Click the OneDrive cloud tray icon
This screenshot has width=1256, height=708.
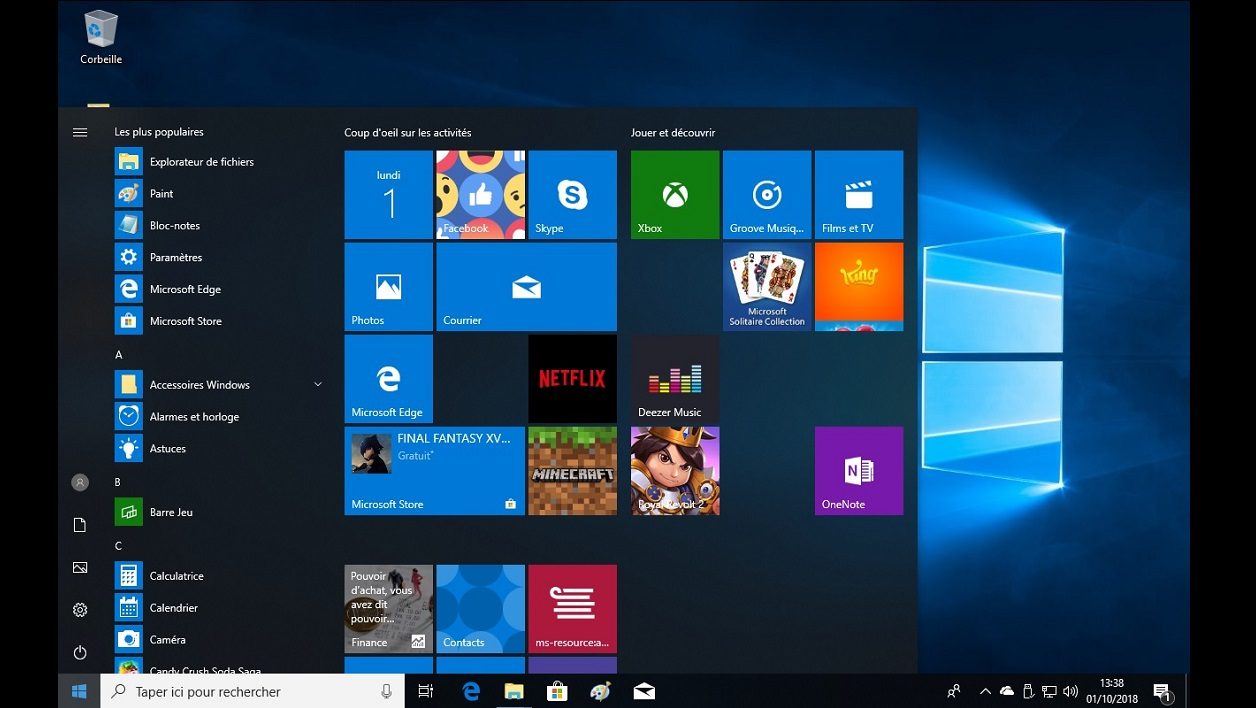coord(1007,691)
